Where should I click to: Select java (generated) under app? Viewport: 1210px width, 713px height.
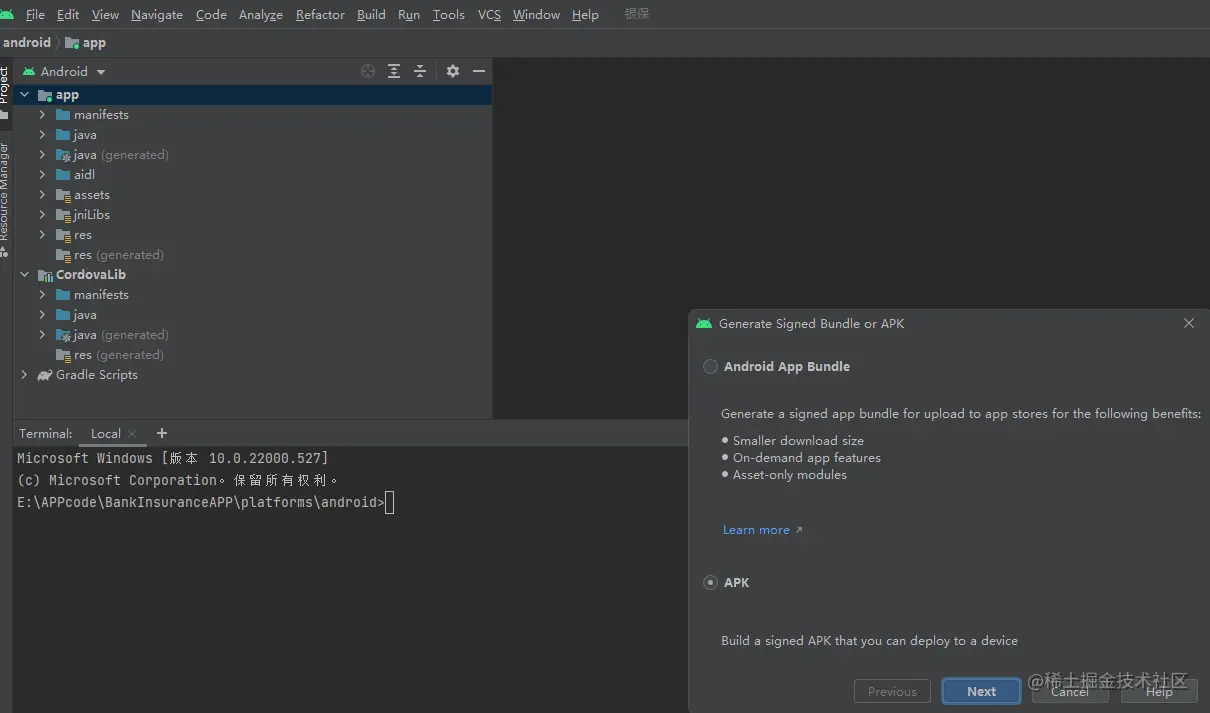coord(120,155)
